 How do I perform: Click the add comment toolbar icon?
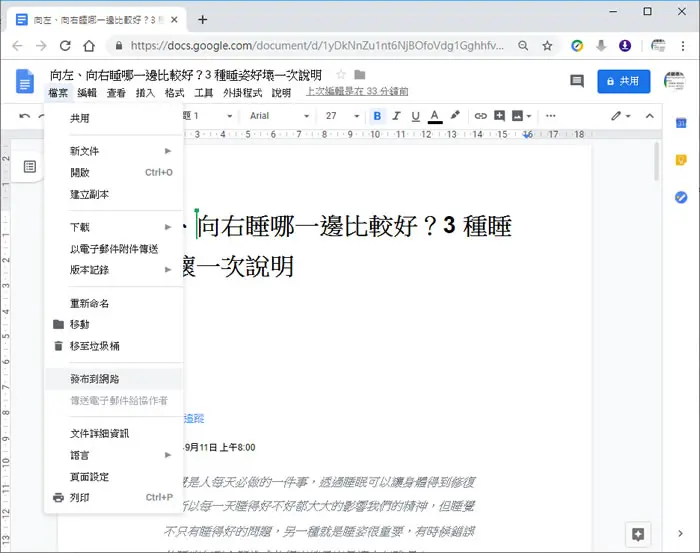point(499,116)
